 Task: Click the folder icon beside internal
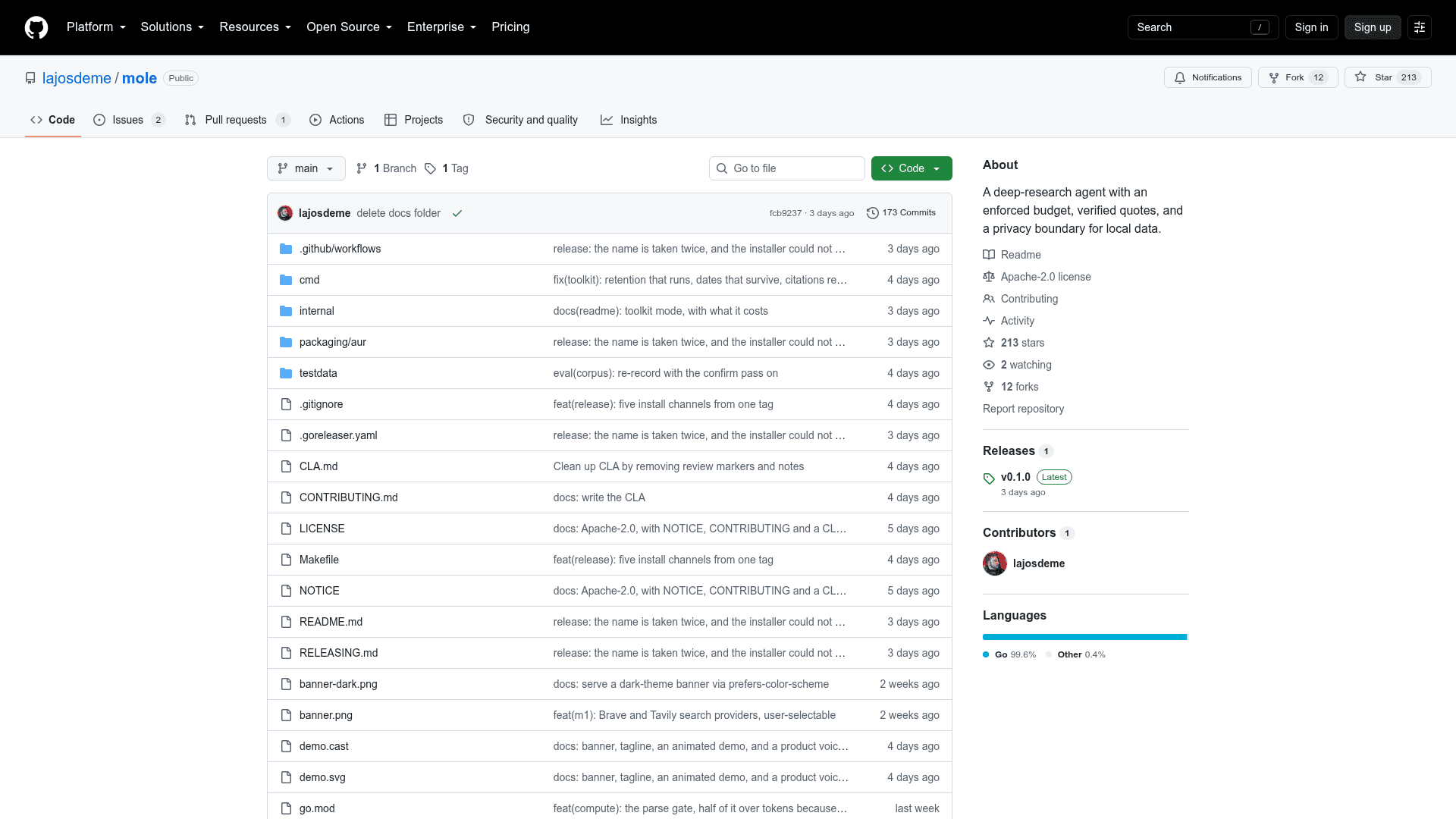(x=286, y=311)
